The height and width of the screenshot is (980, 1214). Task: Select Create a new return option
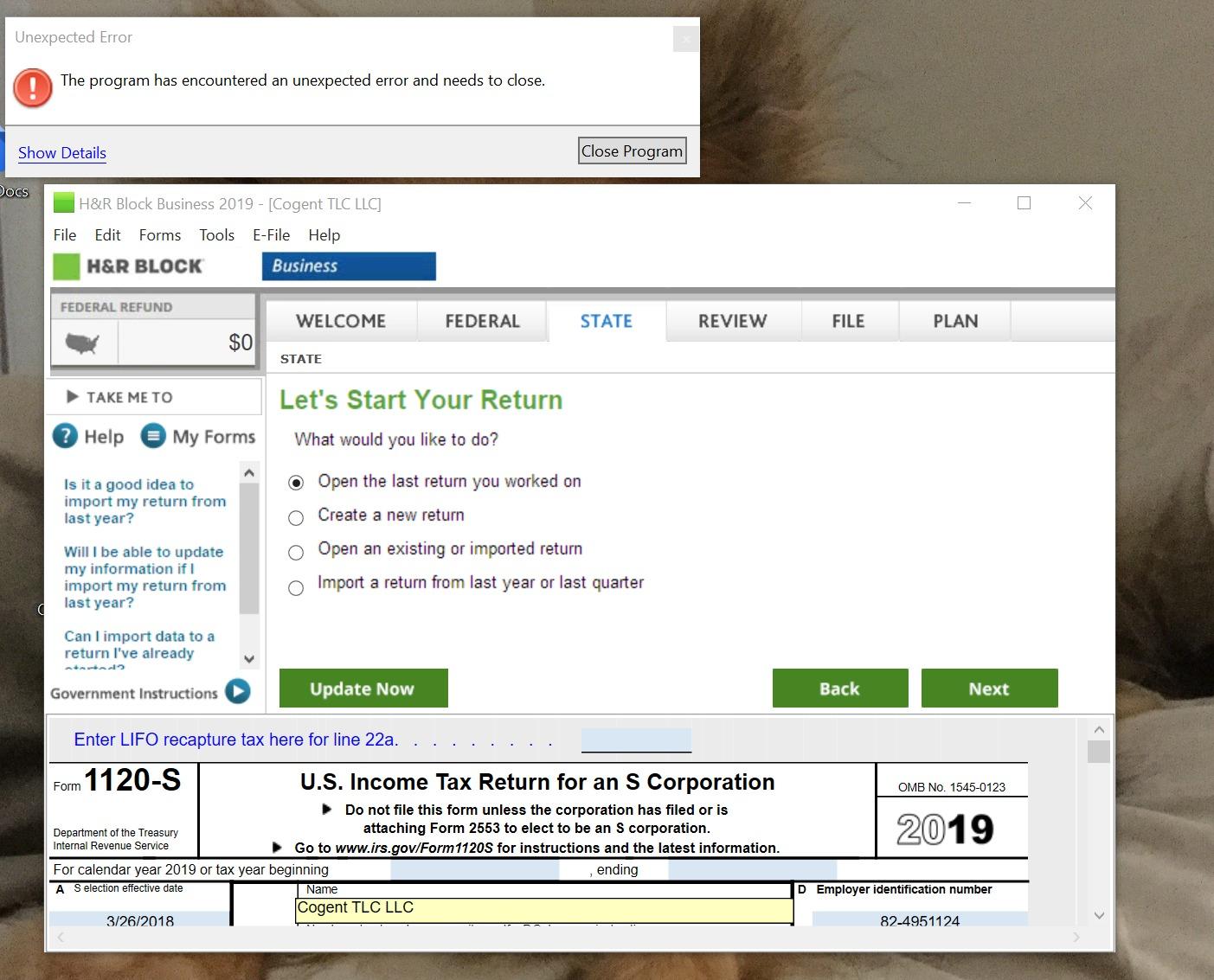click(296, 518)
